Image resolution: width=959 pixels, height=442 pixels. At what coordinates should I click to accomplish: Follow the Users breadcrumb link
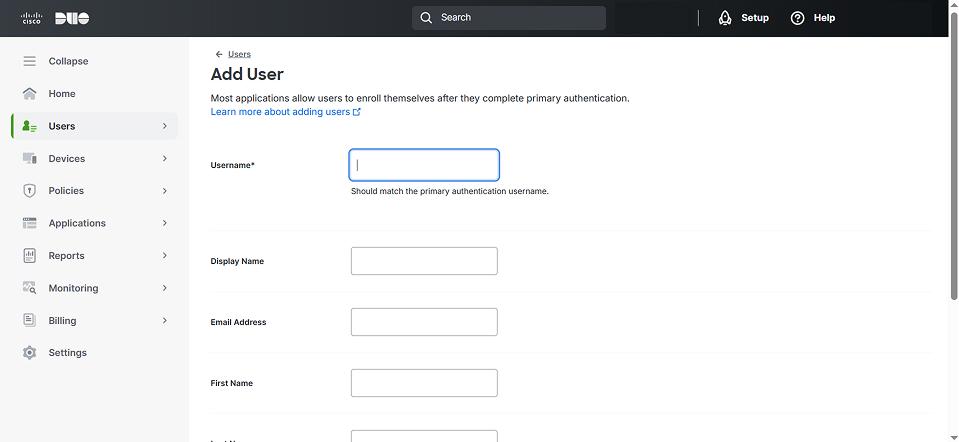(239, 54)
